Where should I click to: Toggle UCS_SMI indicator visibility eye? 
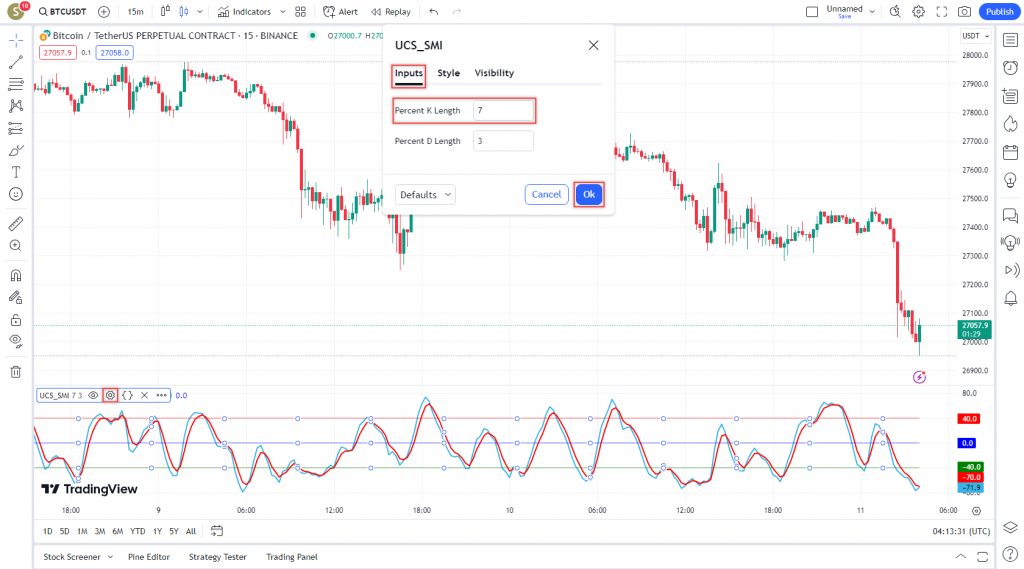(x=93, y=395)
